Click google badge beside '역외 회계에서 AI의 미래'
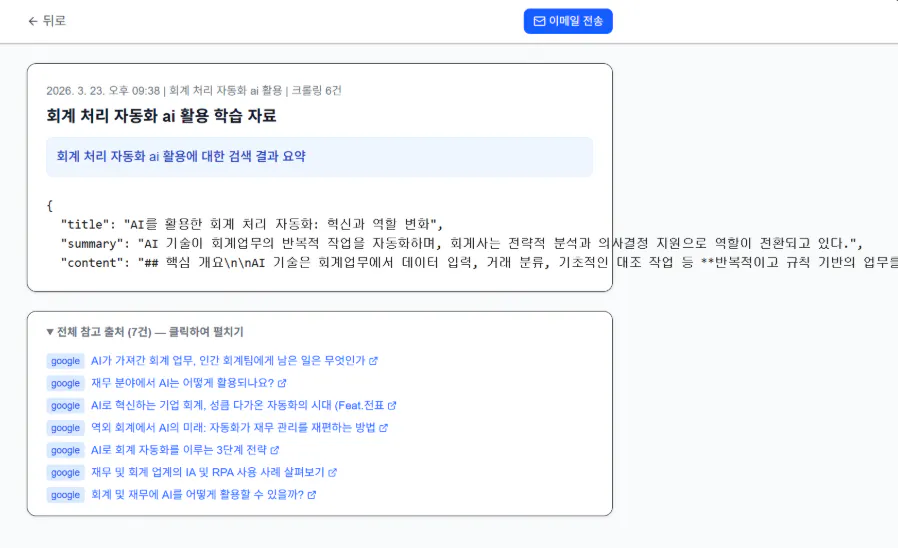Screen dimensions: 898x548 click(x=65, y=428)
